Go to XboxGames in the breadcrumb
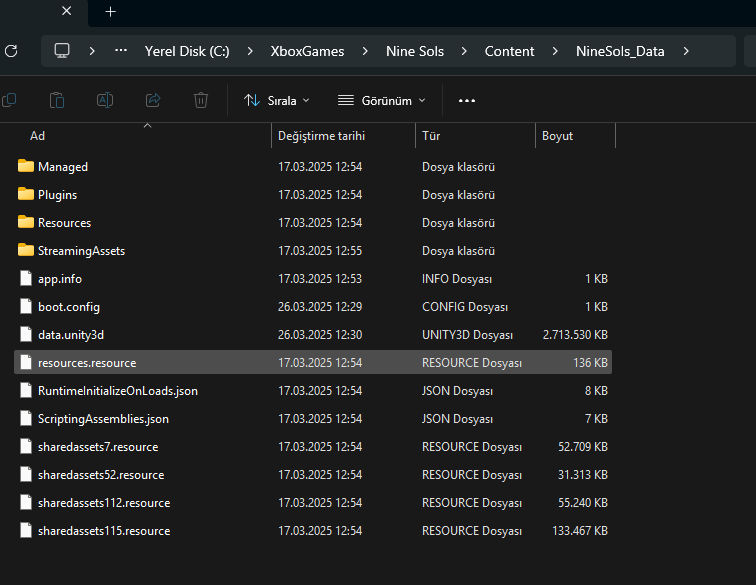 (307, 51)
